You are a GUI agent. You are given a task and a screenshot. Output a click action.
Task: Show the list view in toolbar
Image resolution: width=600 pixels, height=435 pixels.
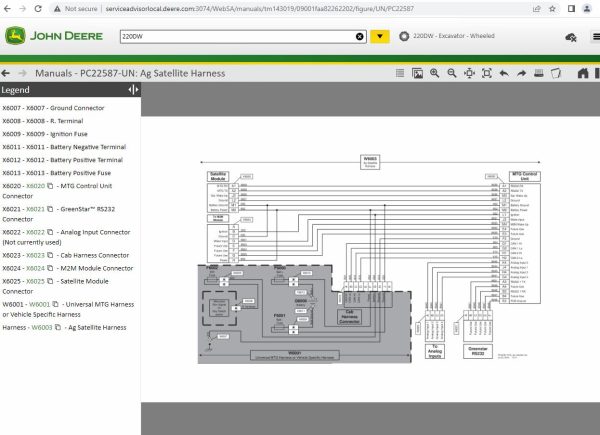[x=400, y=73]
